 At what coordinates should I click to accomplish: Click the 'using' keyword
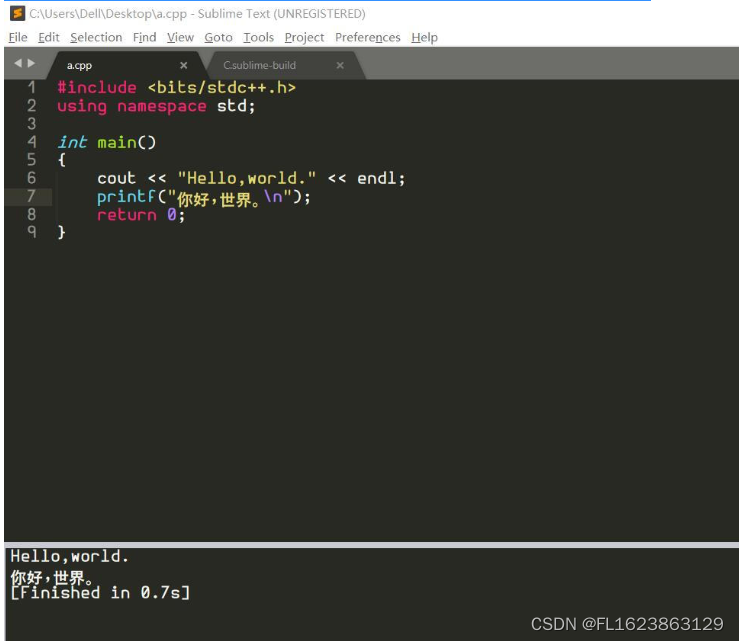point(82,107)
